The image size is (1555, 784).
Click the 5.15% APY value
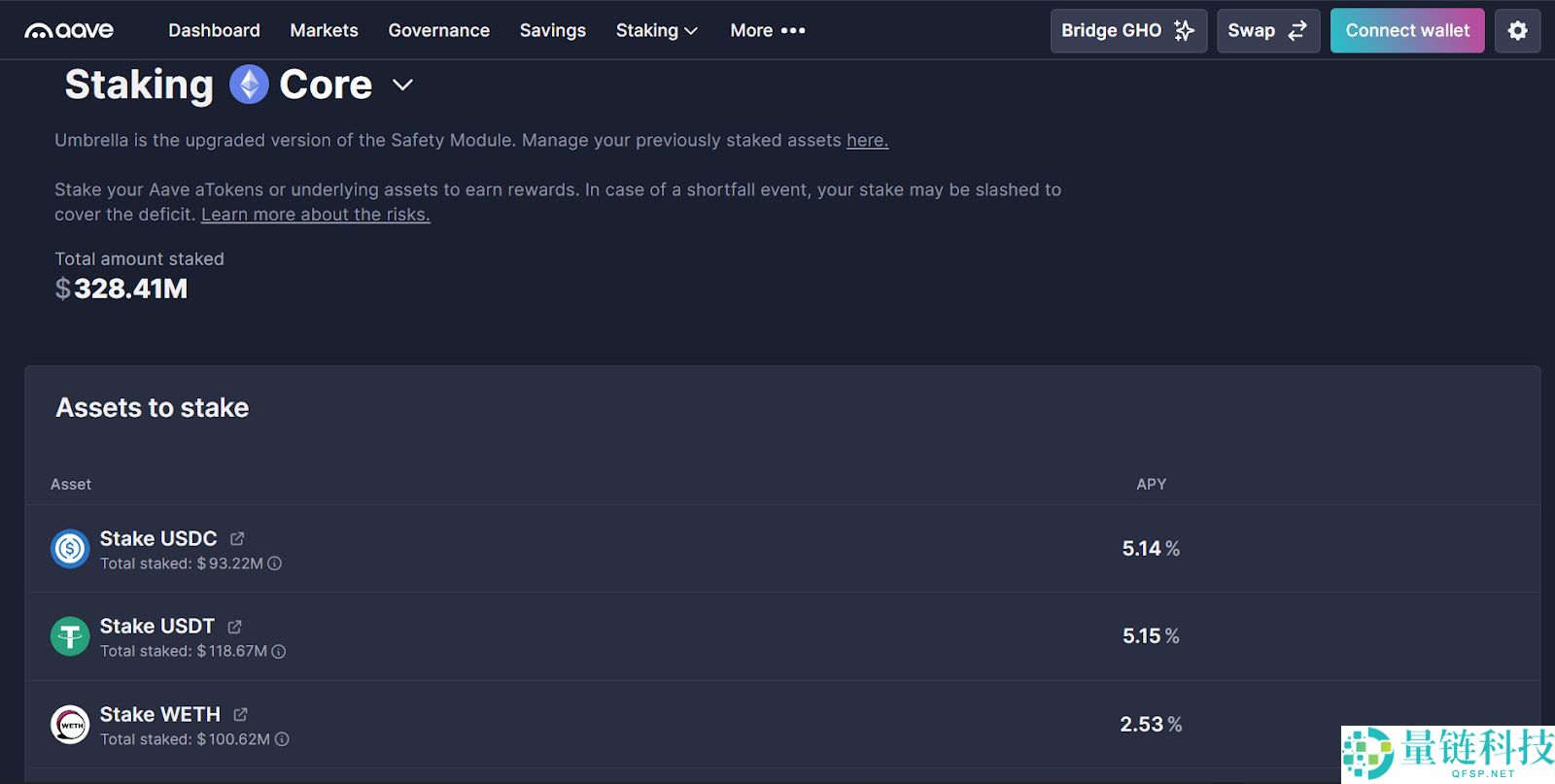1151,636
